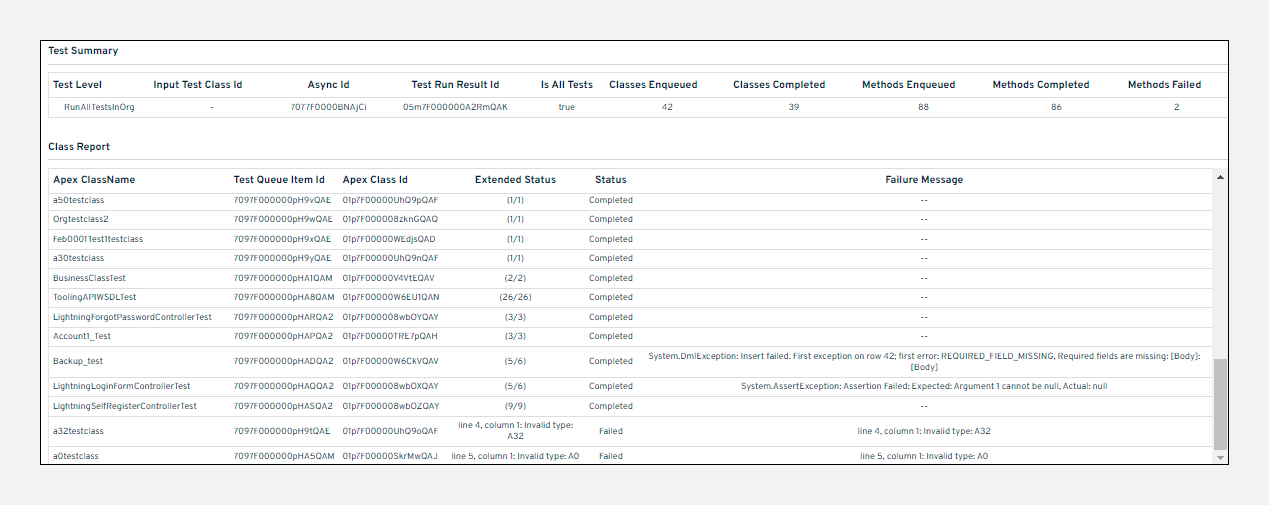
Task: Click the Backup_test DmlException failure message
Action: tap(924, 361)
